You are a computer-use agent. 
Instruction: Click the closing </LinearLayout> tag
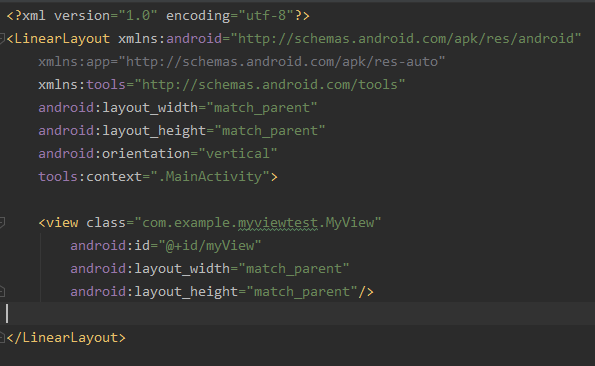pos(66,338)
